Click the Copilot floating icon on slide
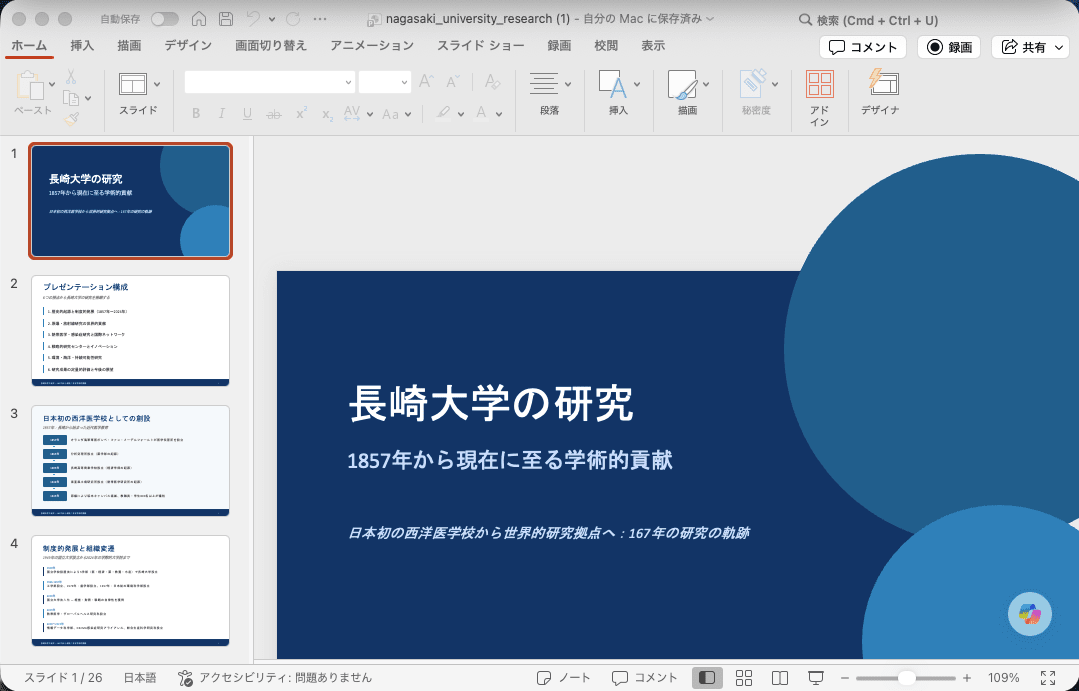Image resolution: width=1079 pixels, height=691 pixels. tap(1029, 613)
